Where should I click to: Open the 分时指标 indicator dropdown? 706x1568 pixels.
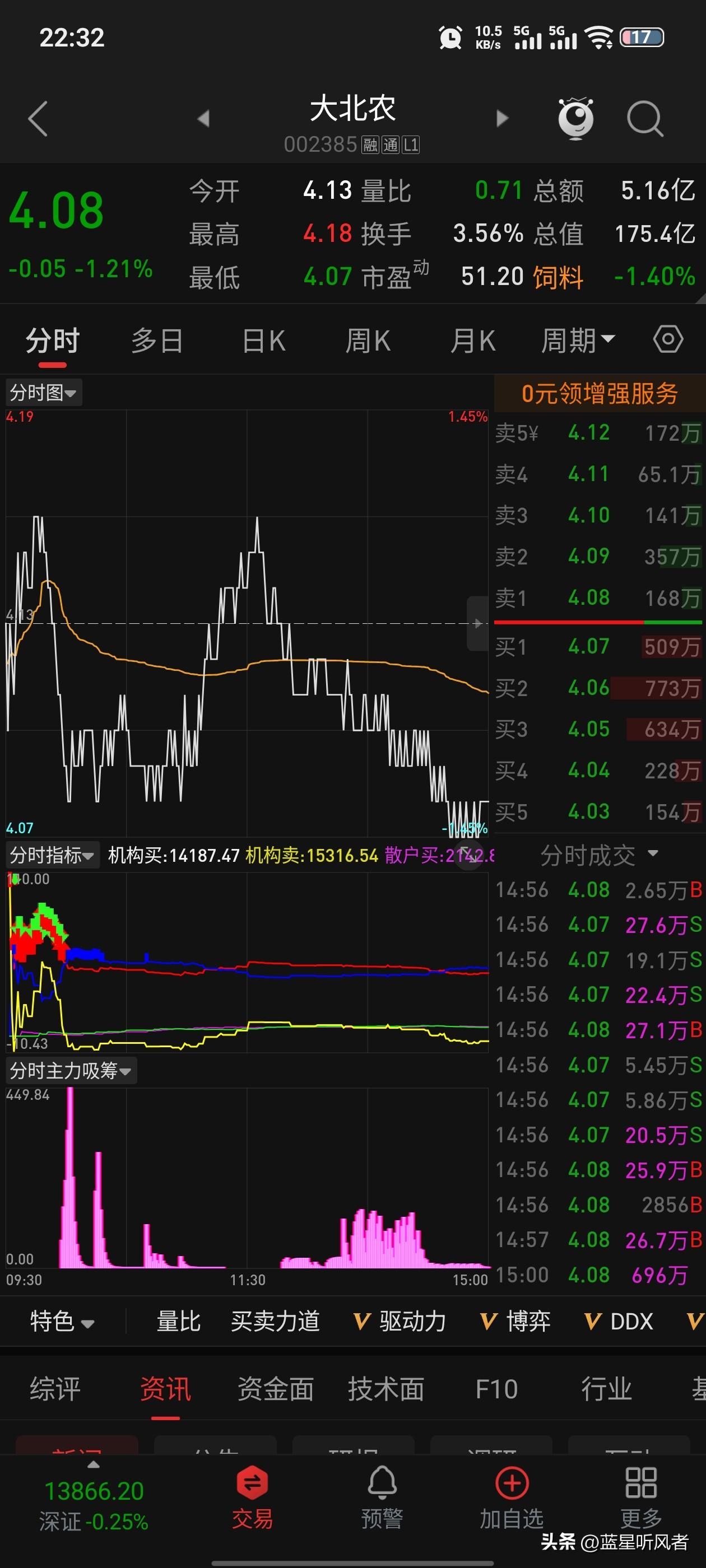[x=52, y=855]
